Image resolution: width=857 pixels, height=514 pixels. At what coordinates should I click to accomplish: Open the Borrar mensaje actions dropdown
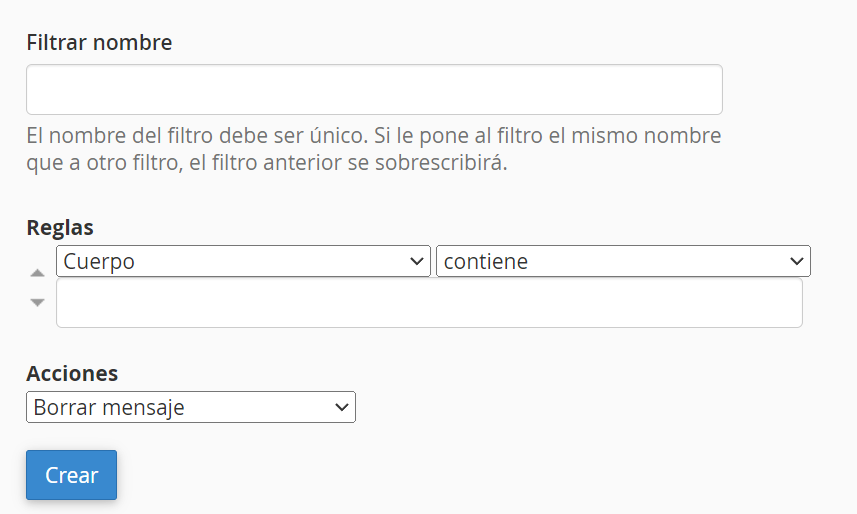[x=190, y=407]
